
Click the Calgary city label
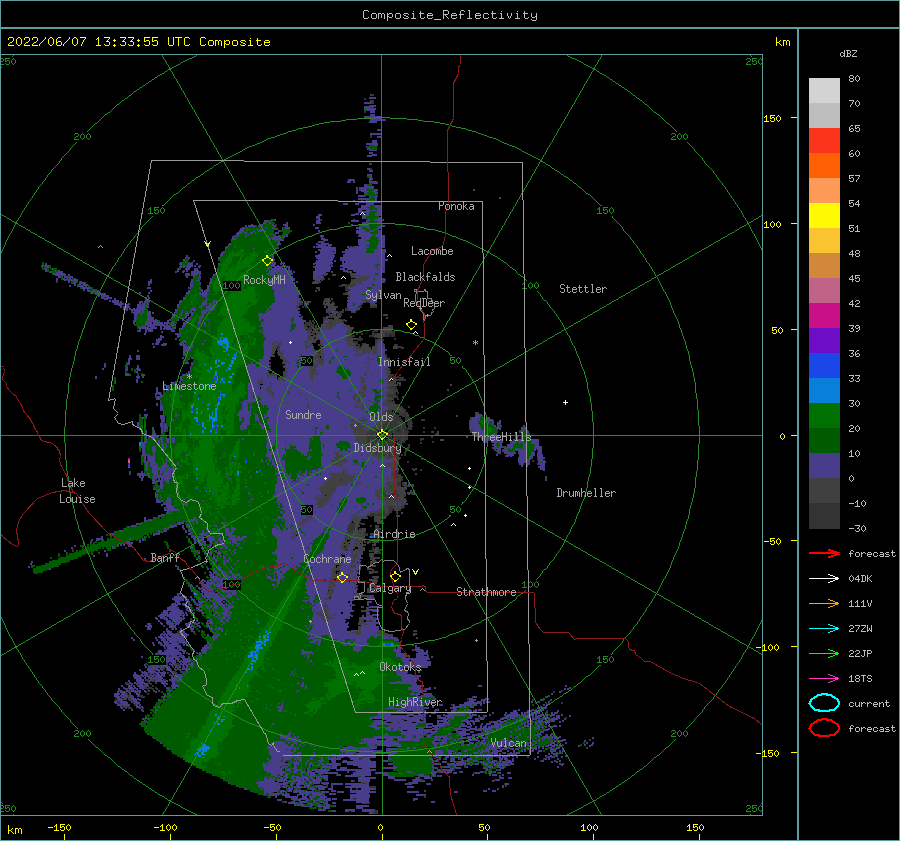(x=390, y=588)
